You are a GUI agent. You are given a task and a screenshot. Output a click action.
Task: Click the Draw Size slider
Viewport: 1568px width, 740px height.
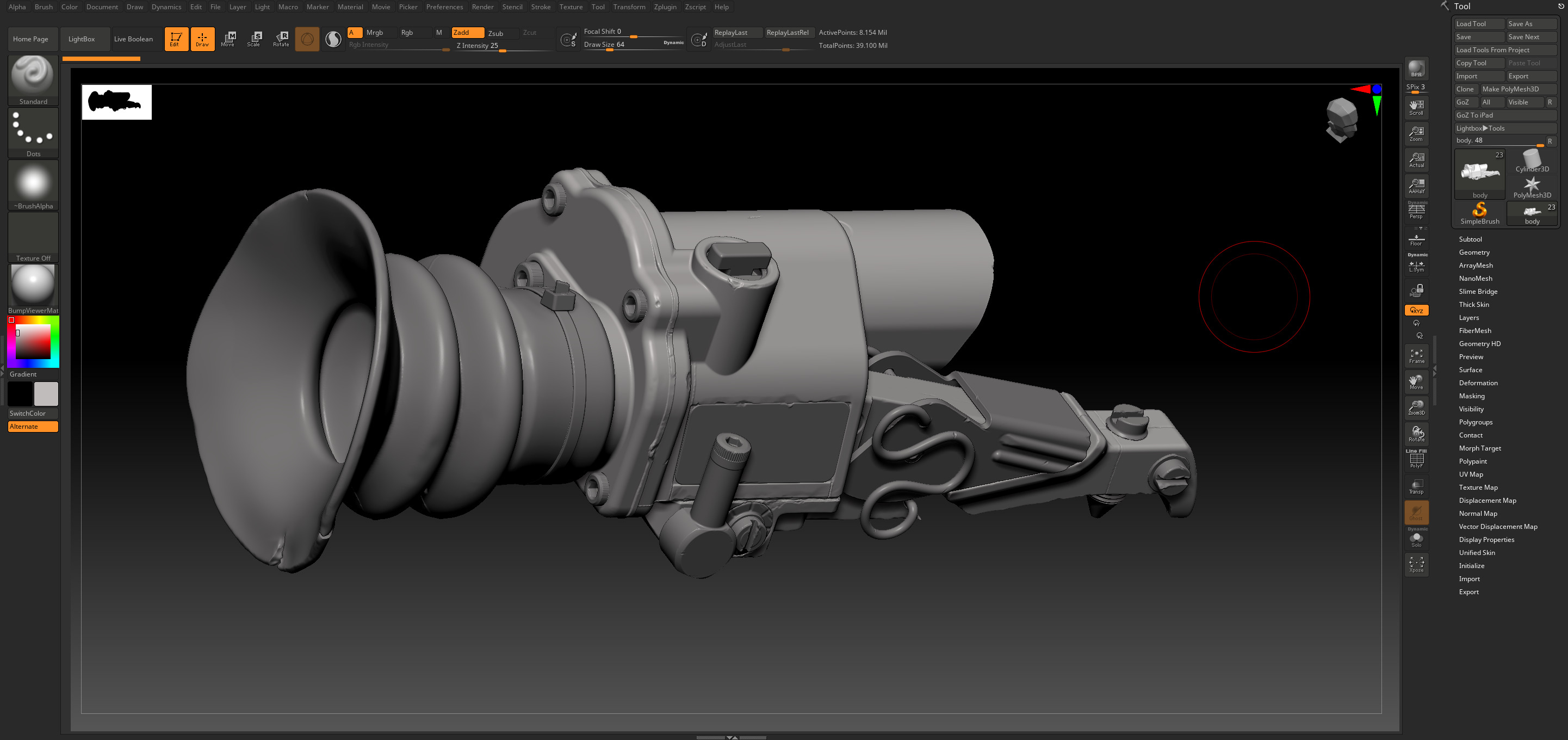(634, 45)
